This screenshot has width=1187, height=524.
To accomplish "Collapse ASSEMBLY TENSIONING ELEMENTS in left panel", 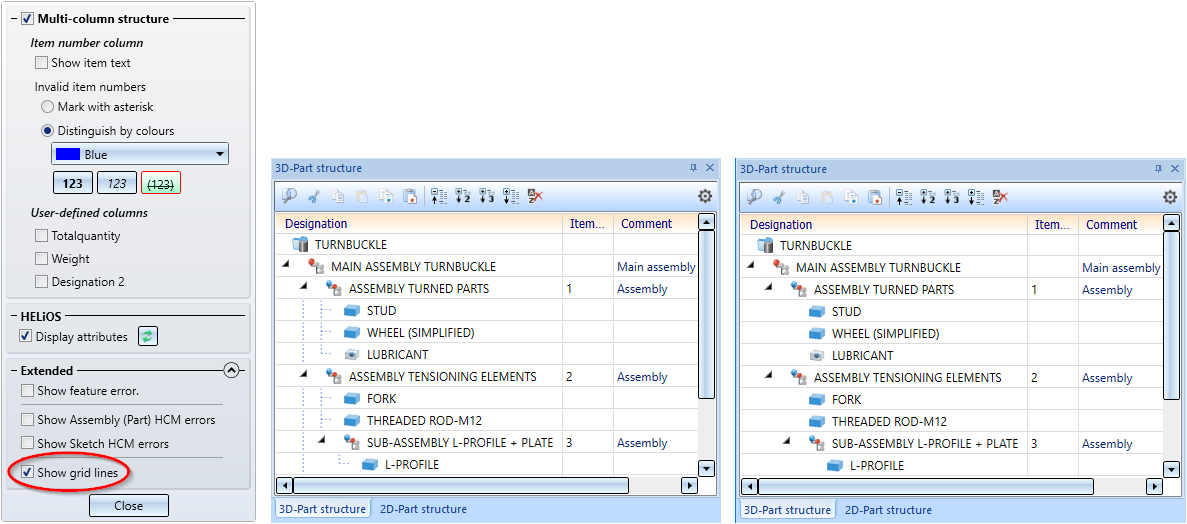I will coord(304,376).
